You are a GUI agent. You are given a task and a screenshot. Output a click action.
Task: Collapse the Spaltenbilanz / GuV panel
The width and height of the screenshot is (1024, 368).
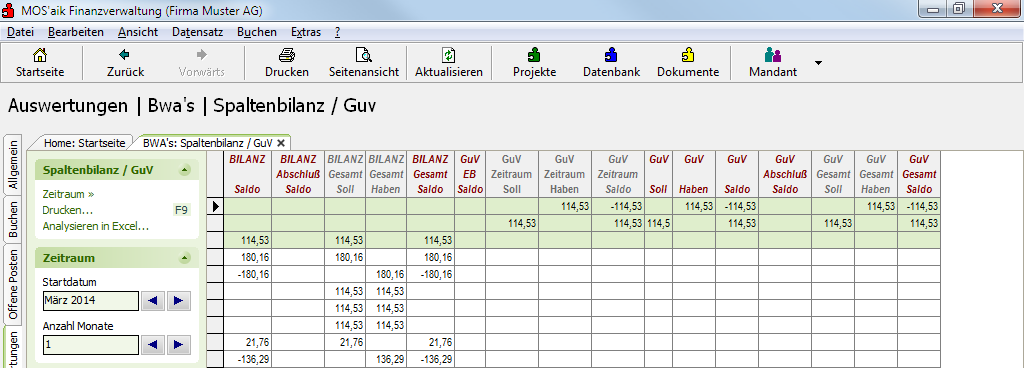point(185,170)
